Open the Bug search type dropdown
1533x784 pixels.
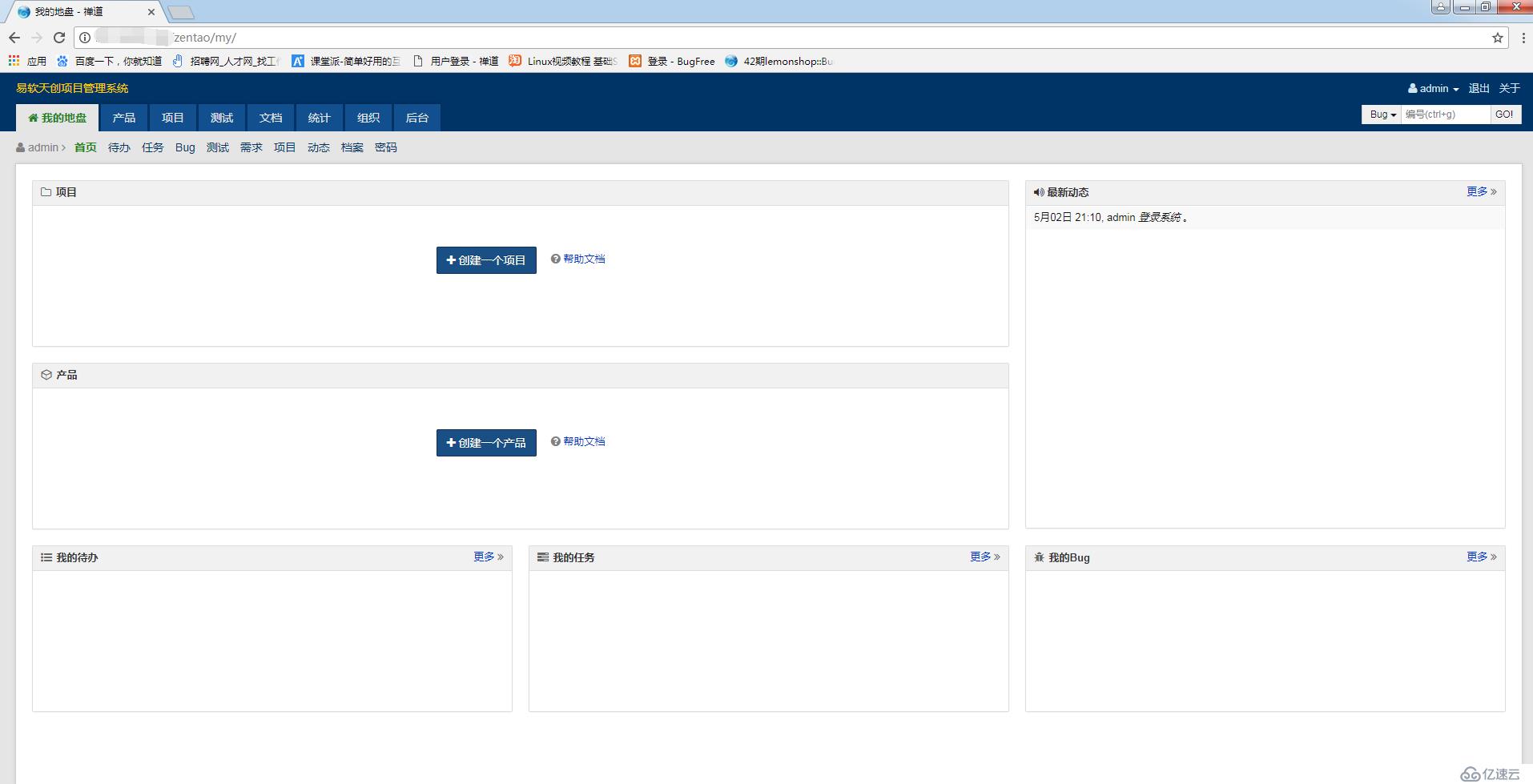pyautogui.click(x=1382, y=115)
